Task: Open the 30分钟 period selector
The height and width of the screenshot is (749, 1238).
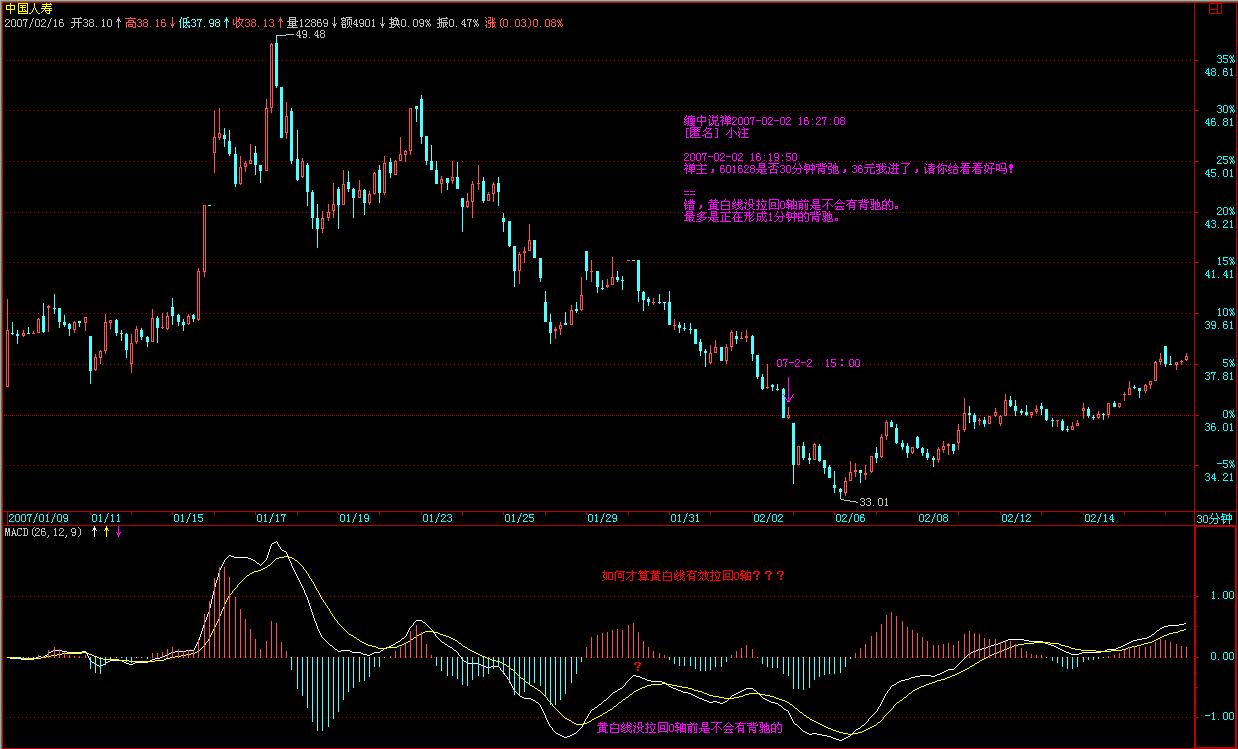Action: click(x=1215, y=518)
